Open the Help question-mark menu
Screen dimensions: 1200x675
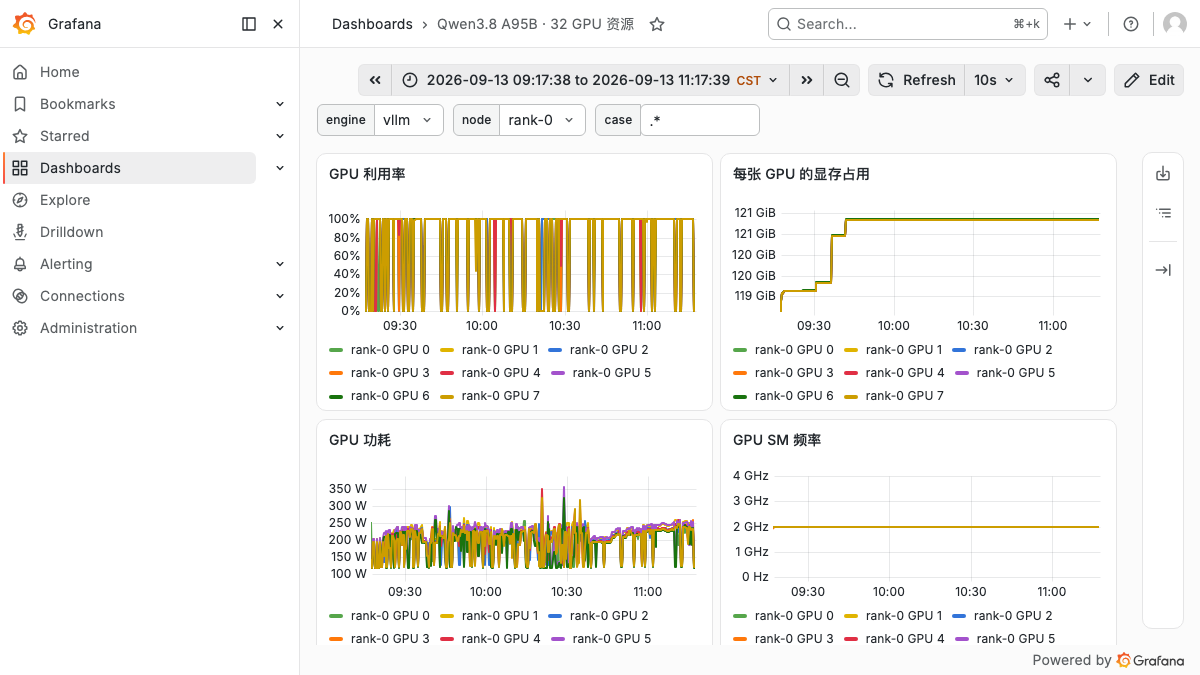point(1131,24)
